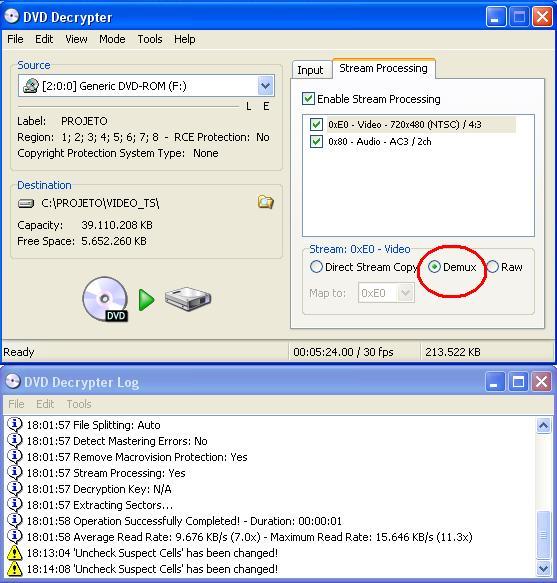The height and width of the screenshot is (583, 557).
Task: Click the warning icon on 18:14:08 log entry
Action: [x=15, y=568]
